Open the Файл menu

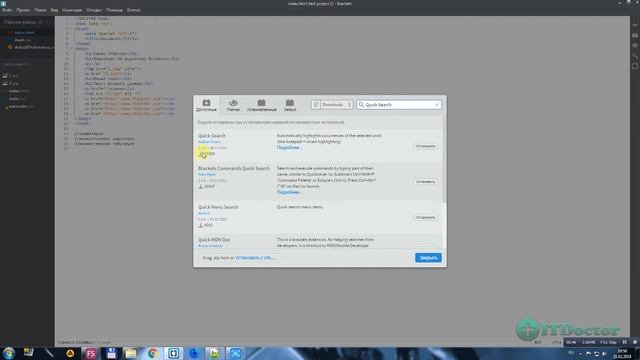pyautogui.click(x=7, y=10)
